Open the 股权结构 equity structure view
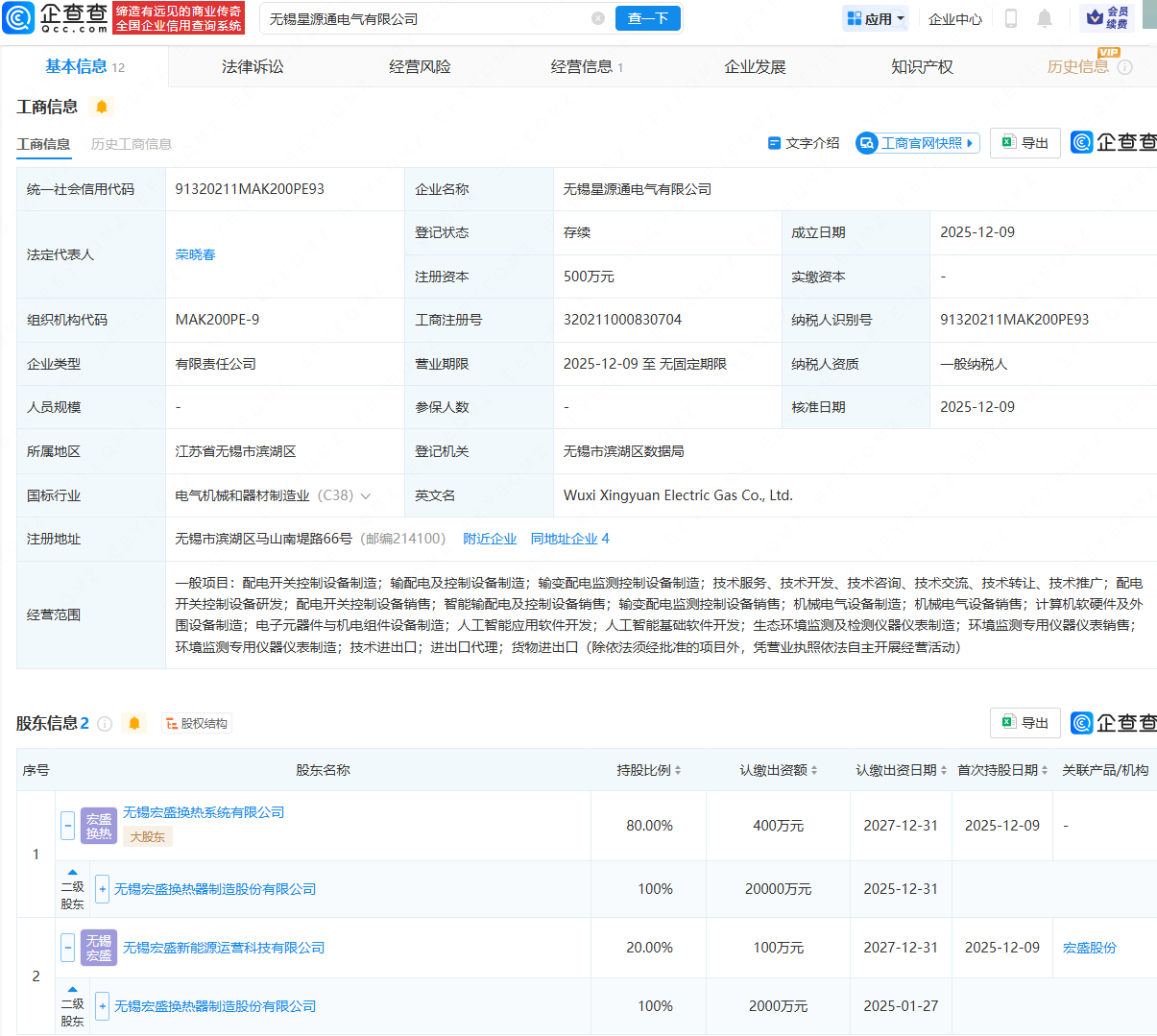This screenshot has width=1157, height=1036. 196,723
